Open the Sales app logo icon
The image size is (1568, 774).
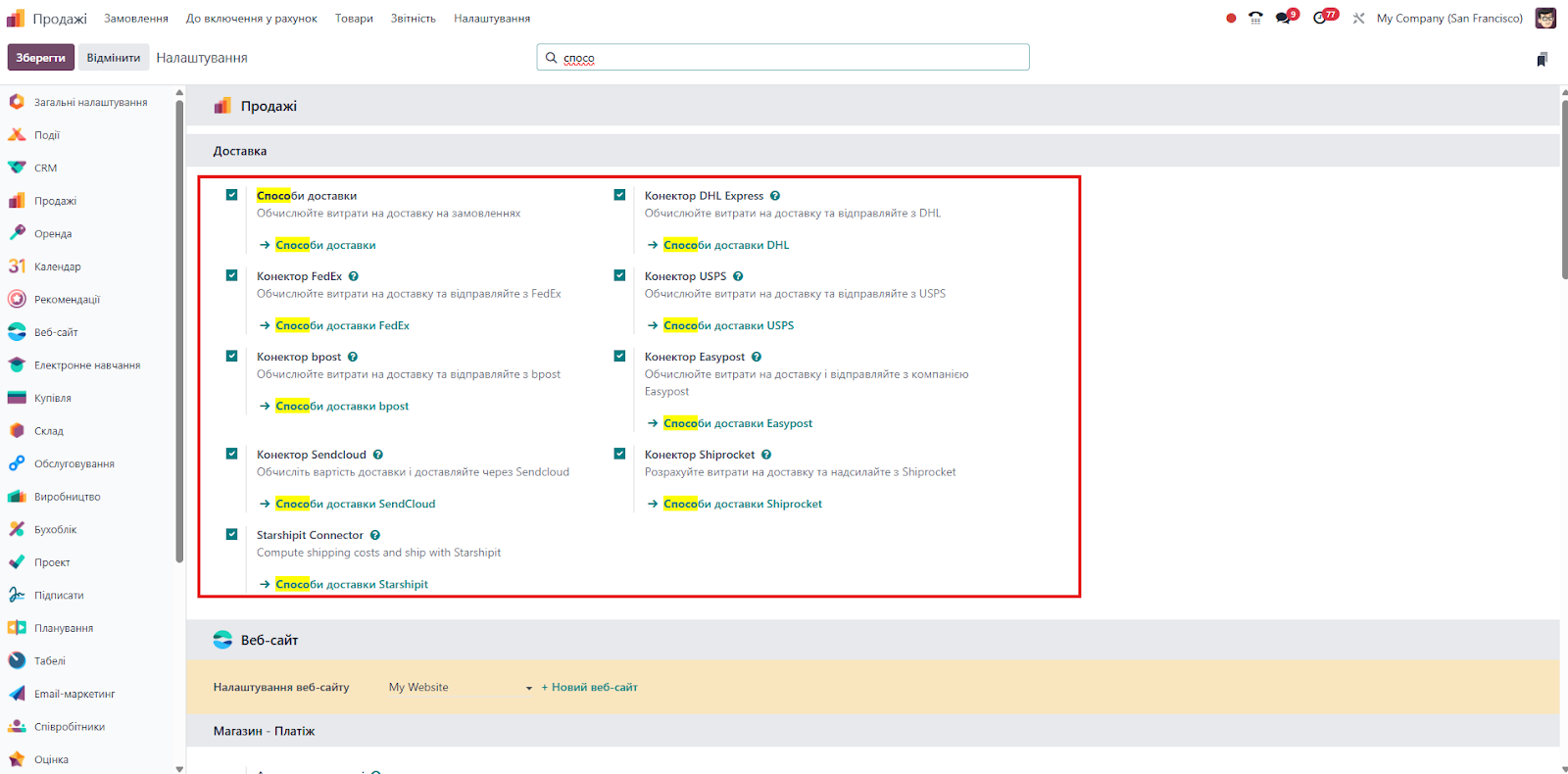[x=16, y=19]
